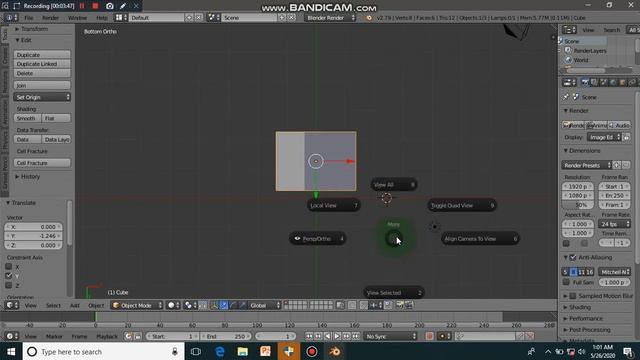This screenshot has height=360, width=640.
Task: Click the timeline editor type icon
Action: click(11, 336)
